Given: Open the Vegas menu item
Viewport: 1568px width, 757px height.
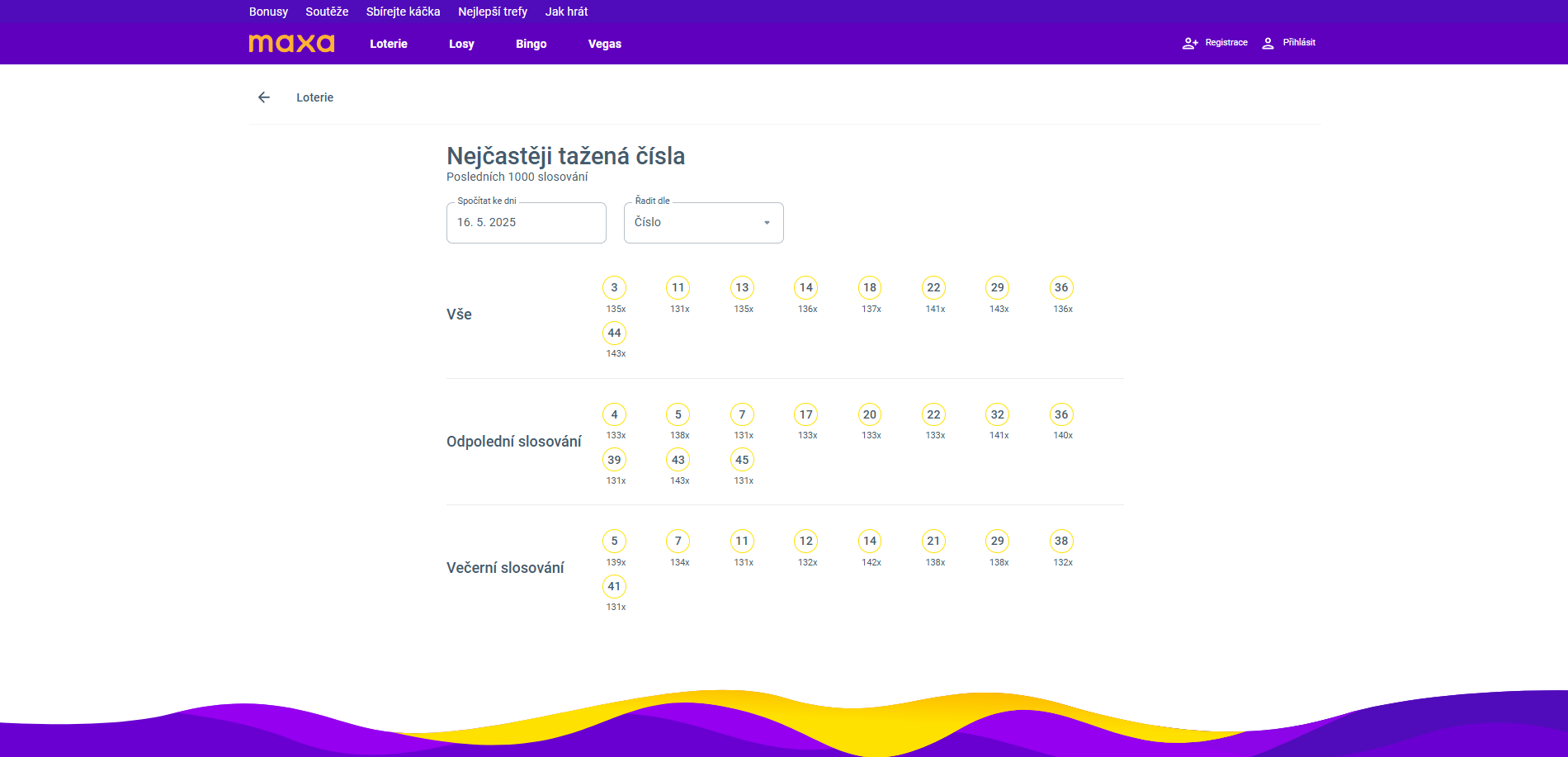Looking at the screenshot, I should (x=605, y=44).
